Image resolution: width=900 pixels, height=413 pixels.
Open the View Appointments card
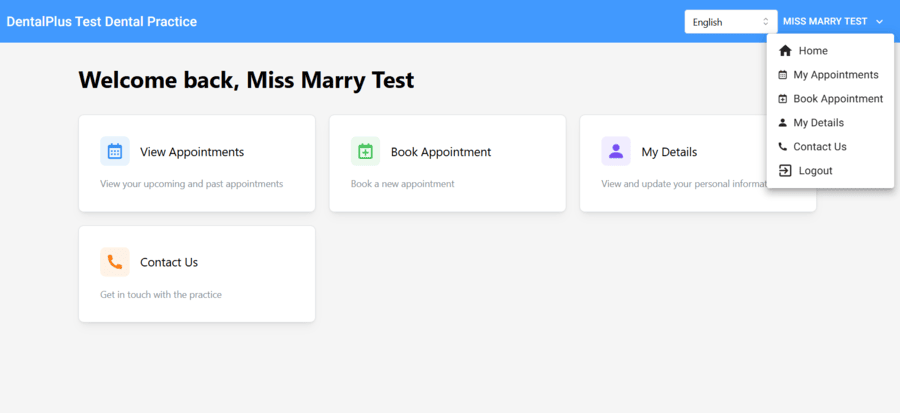[197, 163]
